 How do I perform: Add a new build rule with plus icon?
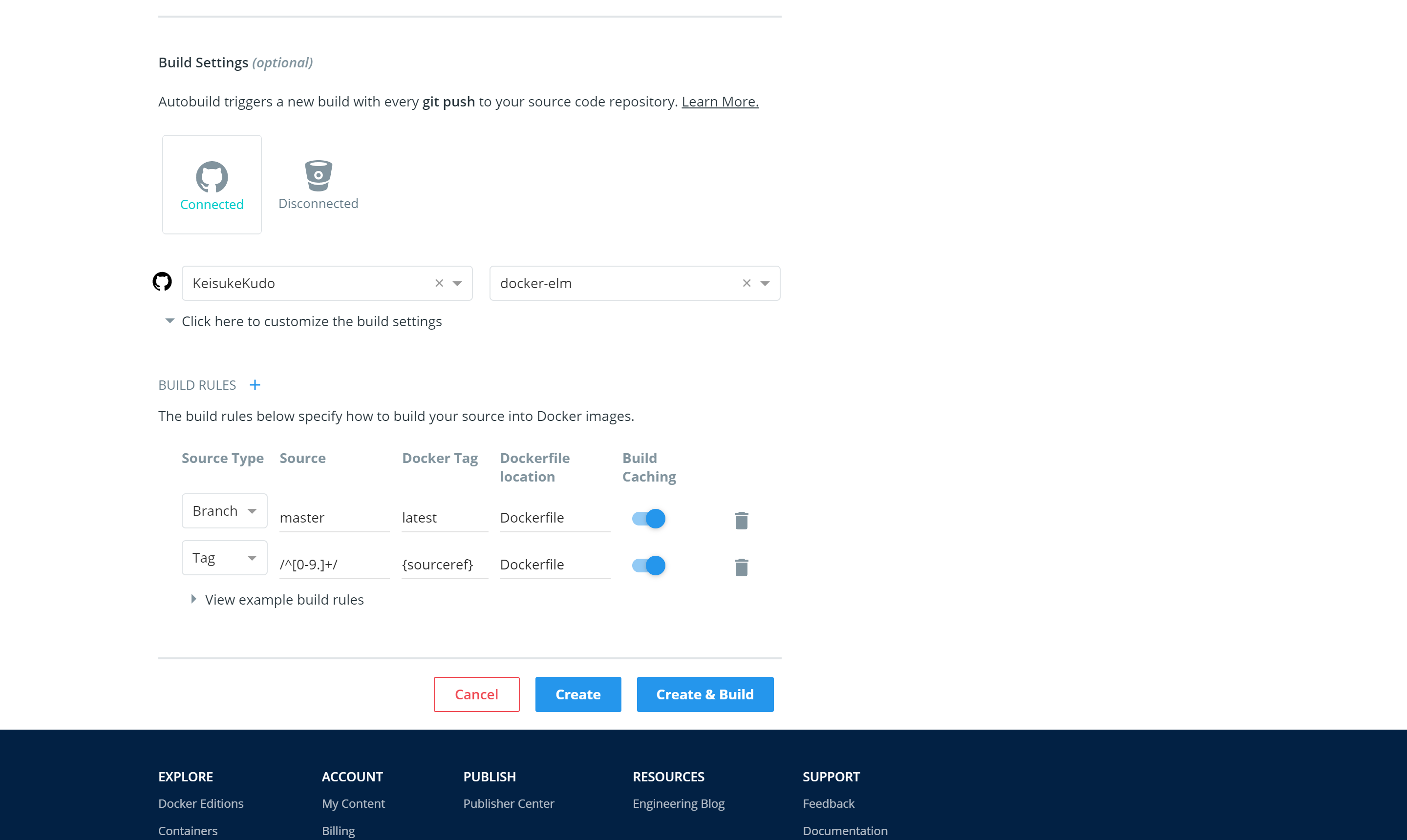[255, 385]
